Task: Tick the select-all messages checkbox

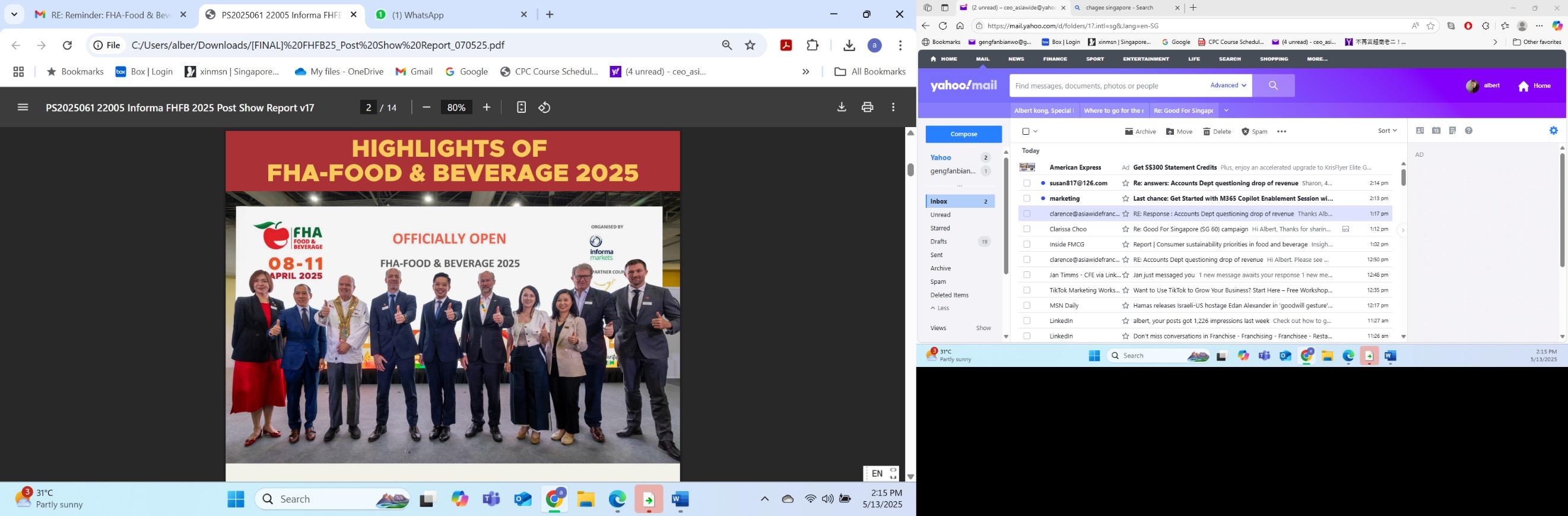Action: [x=1026, y=132]
